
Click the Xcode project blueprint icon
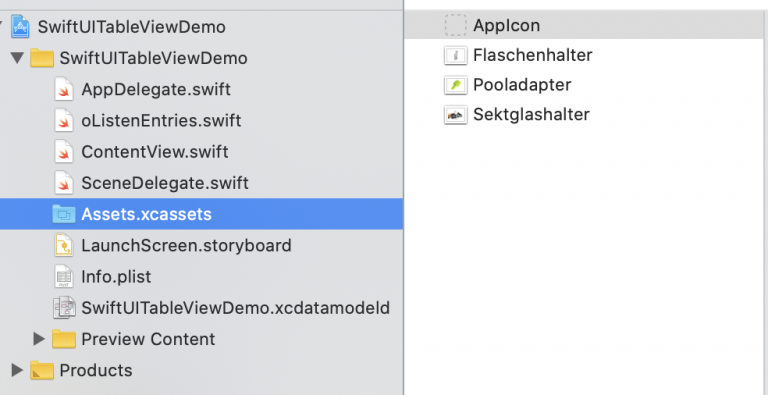(21, 26)
